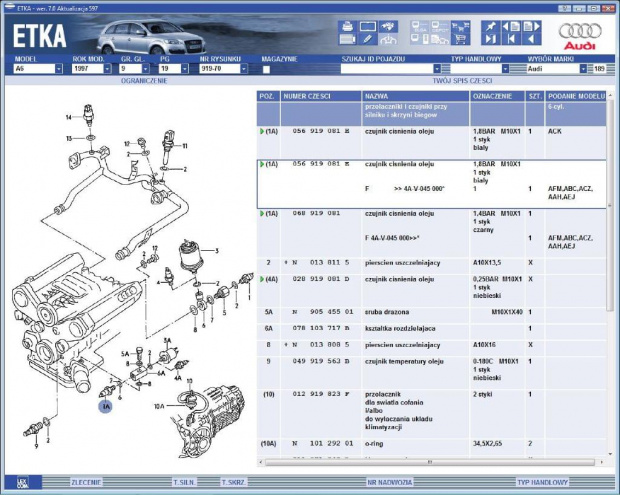Click the ETKA app icon in title bar
The height and width of the screenshot is (495, 620).
click(x=10, y=8)
